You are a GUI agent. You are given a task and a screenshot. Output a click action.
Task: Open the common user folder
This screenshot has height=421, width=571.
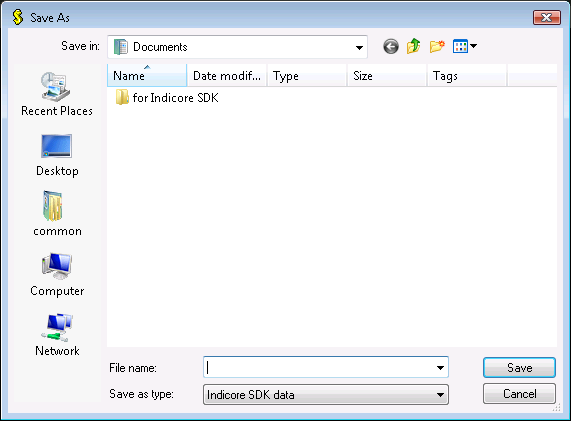coord(57,214)
